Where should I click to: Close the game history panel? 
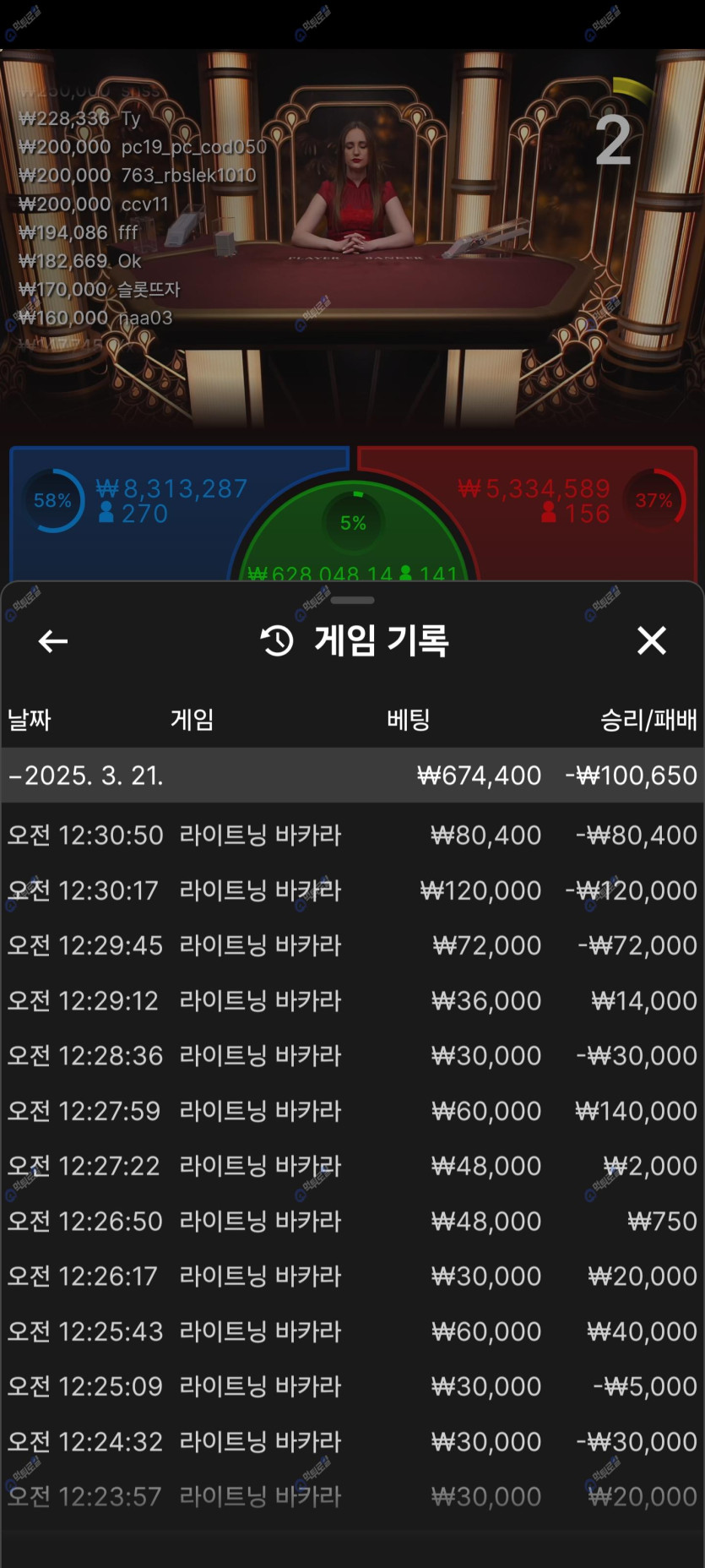tap(651, 640)
